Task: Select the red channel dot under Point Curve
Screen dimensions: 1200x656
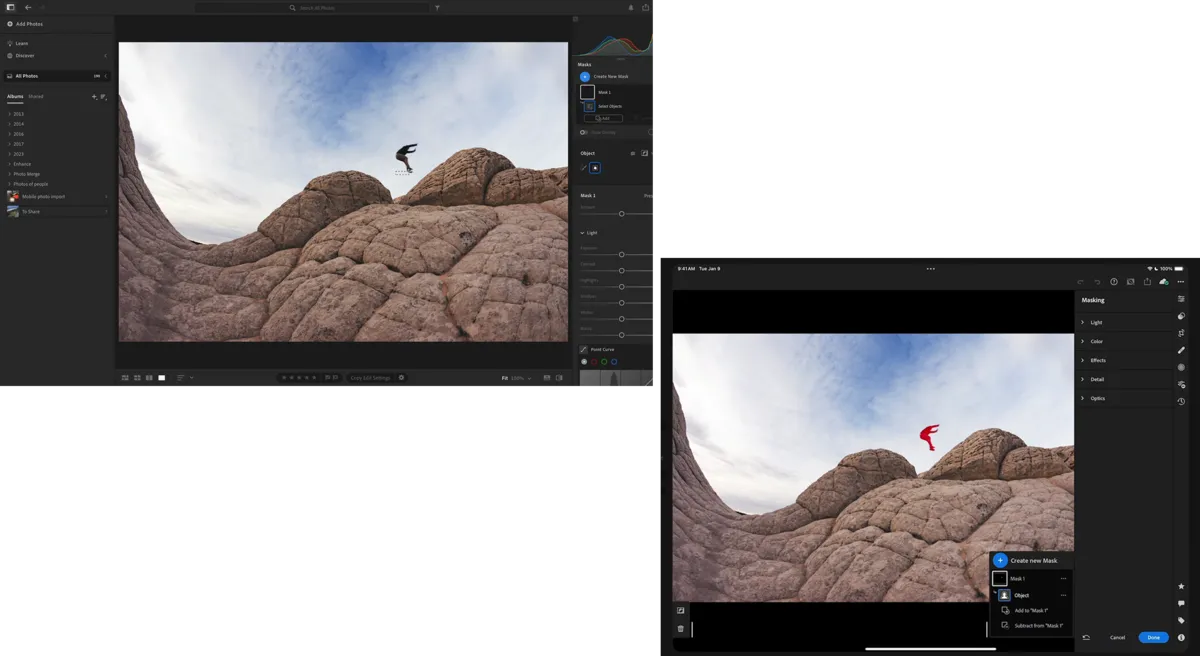Action: tap(594, 361)
